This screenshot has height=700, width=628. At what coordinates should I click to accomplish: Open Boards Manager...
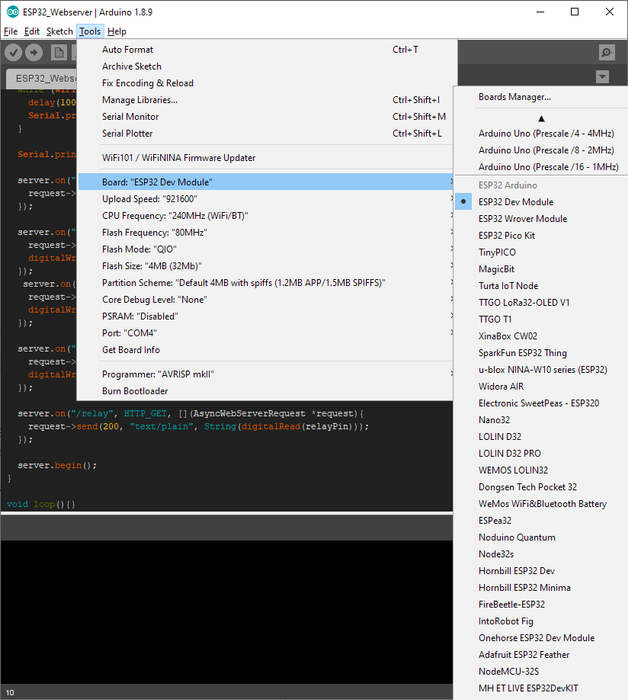[541, 96]
